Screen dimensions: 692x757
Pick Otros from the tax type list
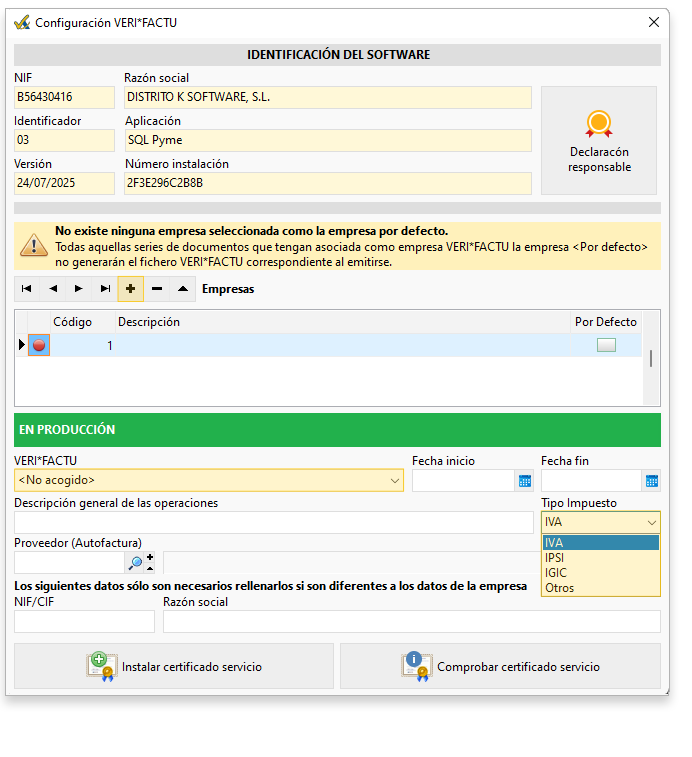click(559, 588)
